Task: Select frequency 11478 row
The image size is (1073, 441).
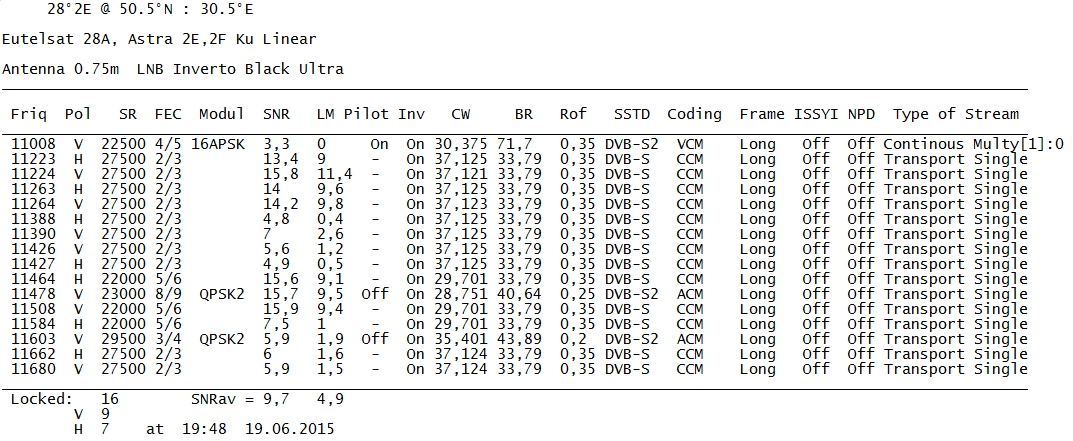Action: click(519, 294)
